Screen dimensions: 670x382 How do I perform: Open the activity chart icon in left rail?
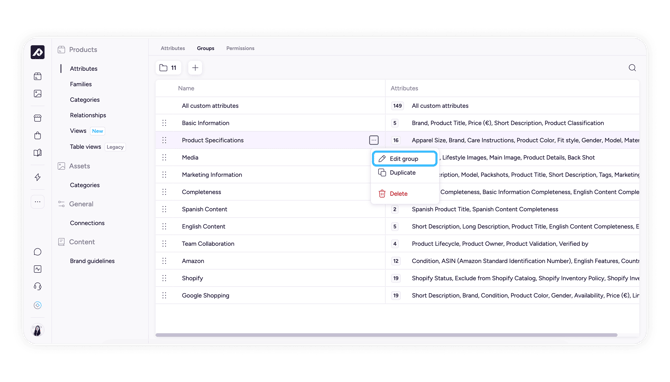click(38, 269)
